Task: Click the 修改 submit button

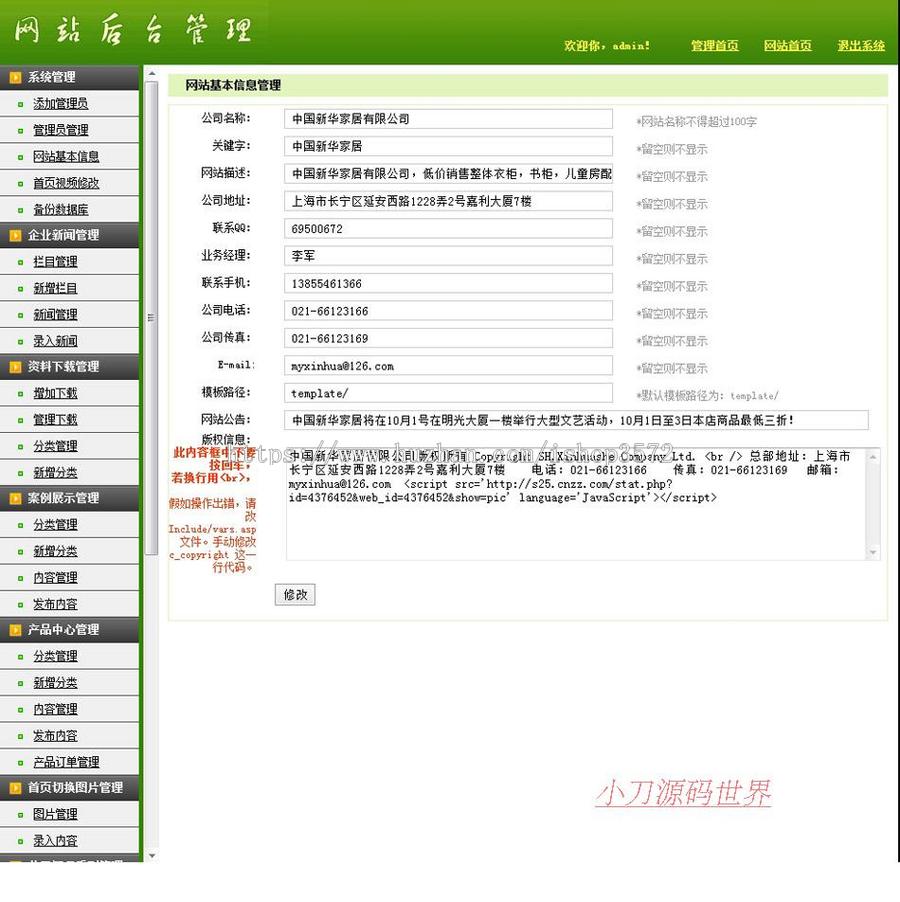Action: tap(295, 595)
